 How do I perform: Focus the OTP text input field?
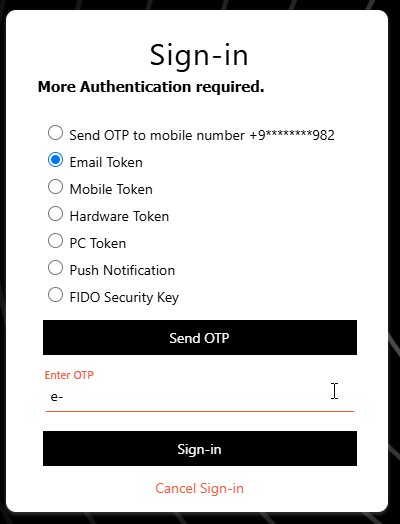coord(200,397)
